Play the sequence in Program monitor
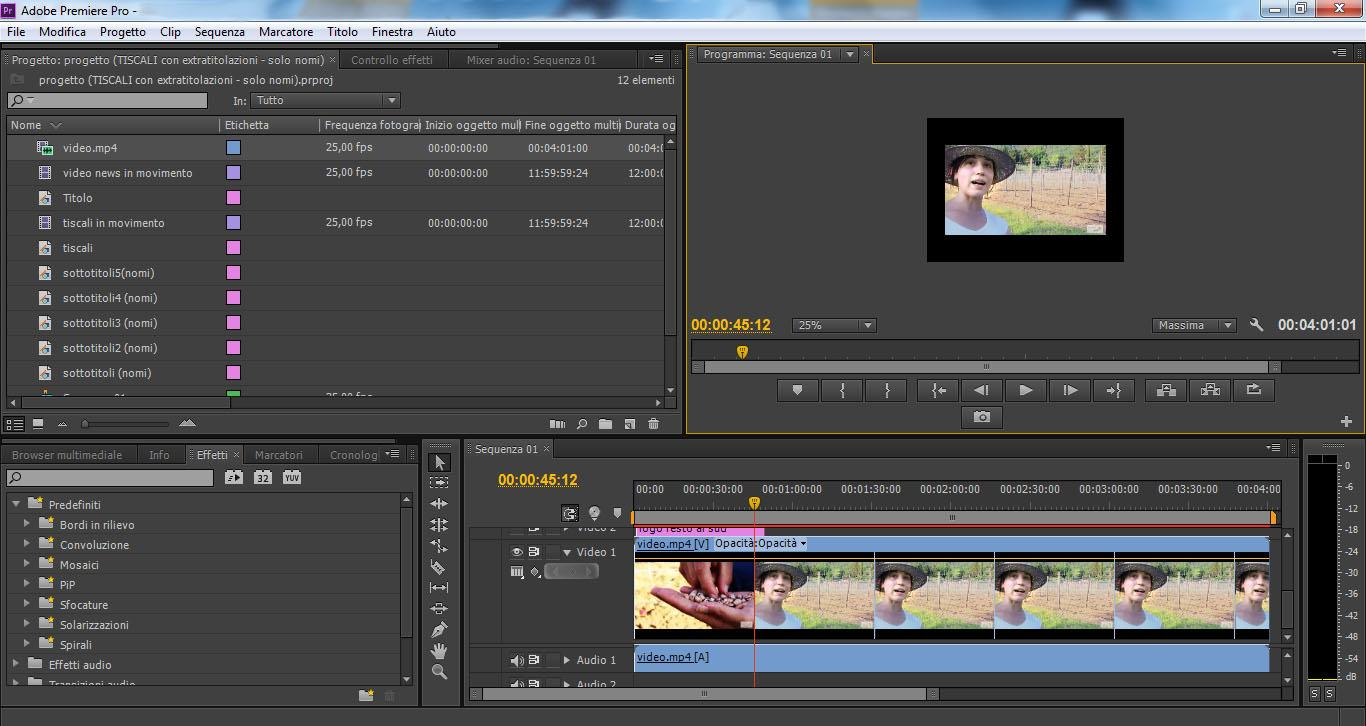This screenshot has height=726, width=1366. [1026, 390]
